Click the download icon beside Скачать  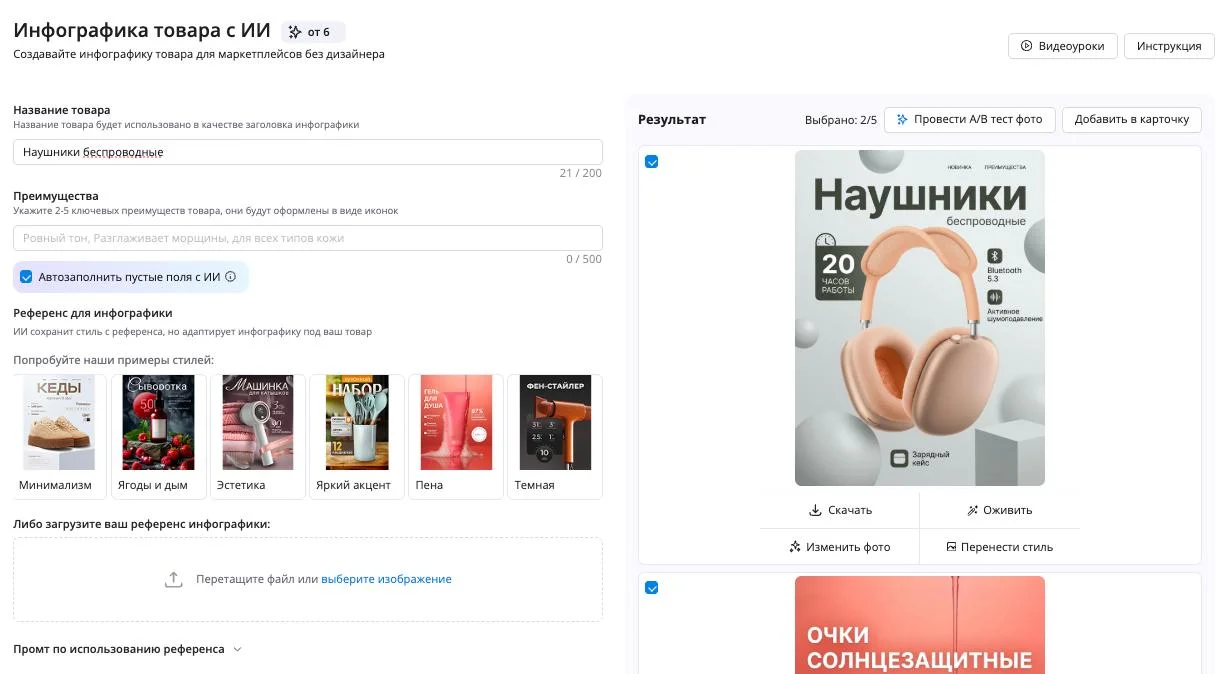pos(815,510)
